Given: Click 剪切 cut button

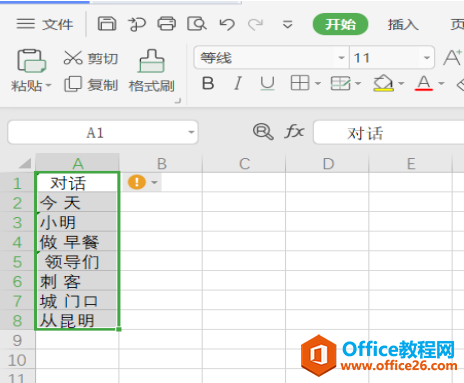Looking at the screenshot, I should 91,58.
